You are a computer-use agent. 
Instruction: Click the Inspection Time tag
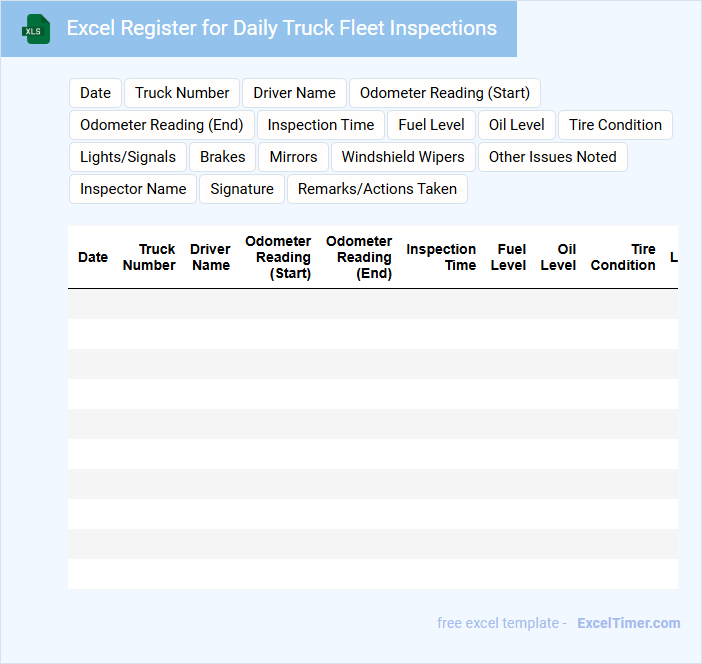point(321,125)
